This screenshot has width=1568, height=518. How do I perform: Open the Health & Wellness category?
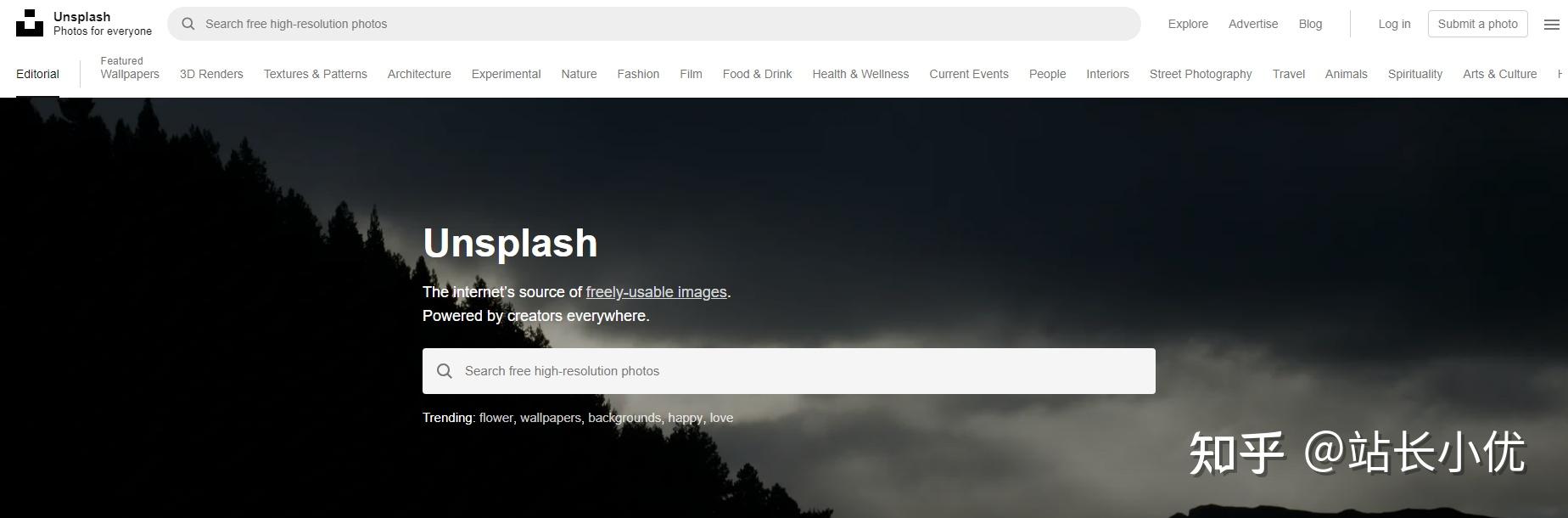tap(860, 74)
